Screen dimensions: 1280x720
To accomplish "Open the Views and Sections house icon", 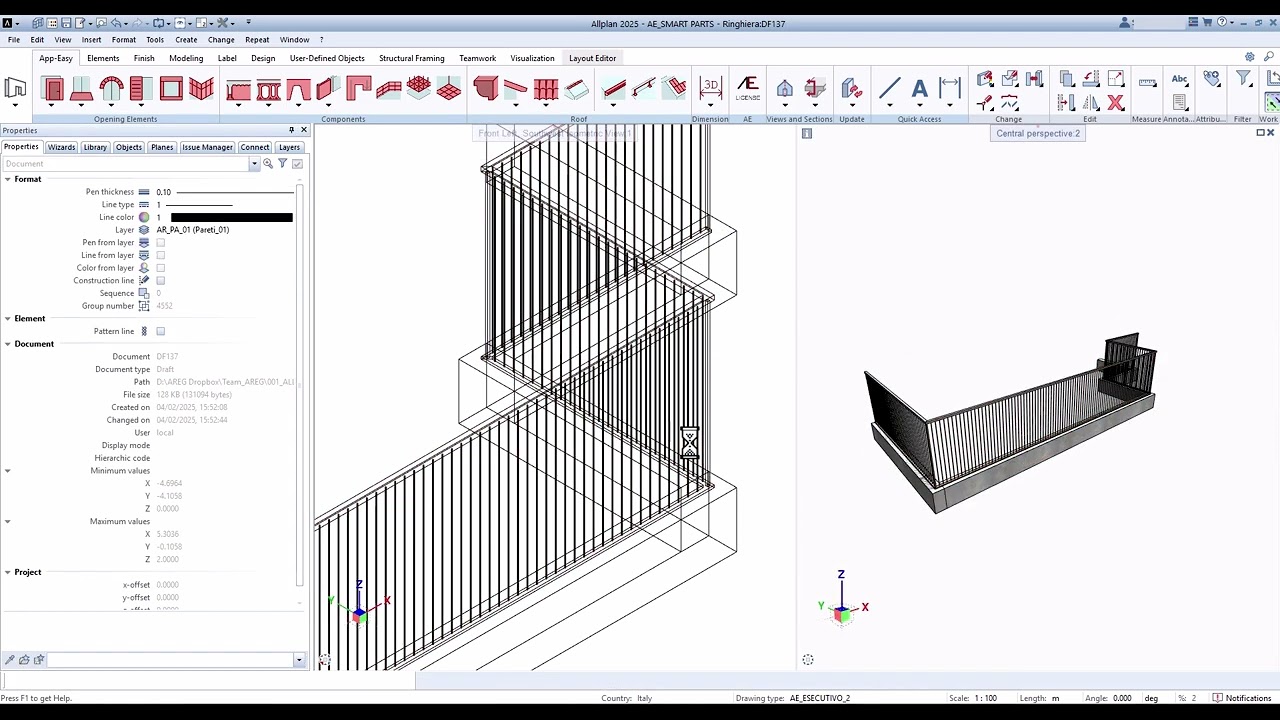I will tap(784, 89).
